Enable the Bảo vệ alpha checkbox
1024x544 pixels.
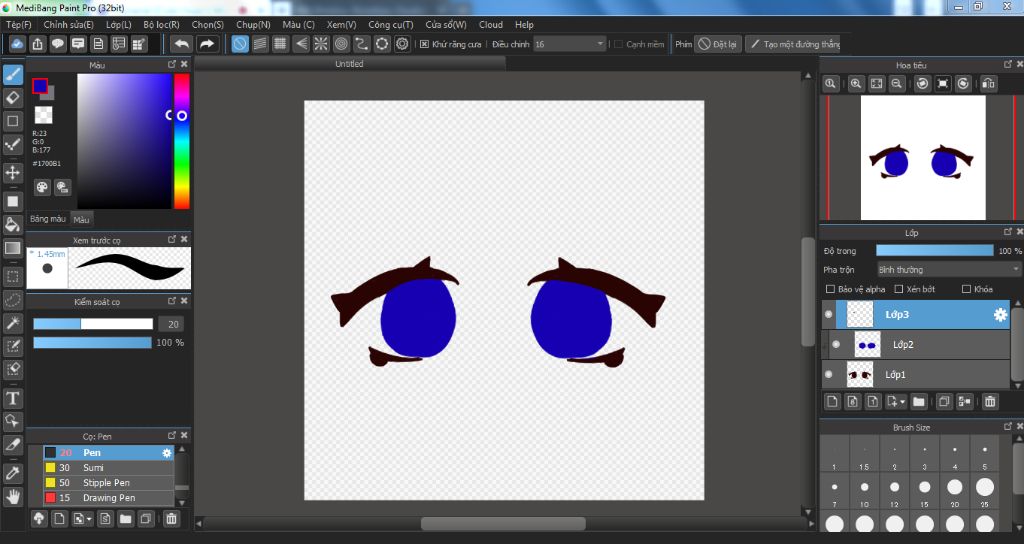coord(830,289)
